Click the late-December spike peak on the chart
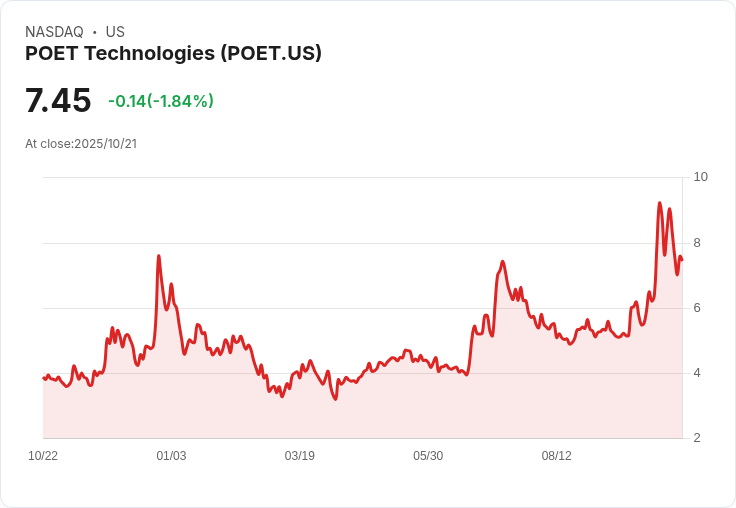The image size is (736, 508). [x=158, y=256]
